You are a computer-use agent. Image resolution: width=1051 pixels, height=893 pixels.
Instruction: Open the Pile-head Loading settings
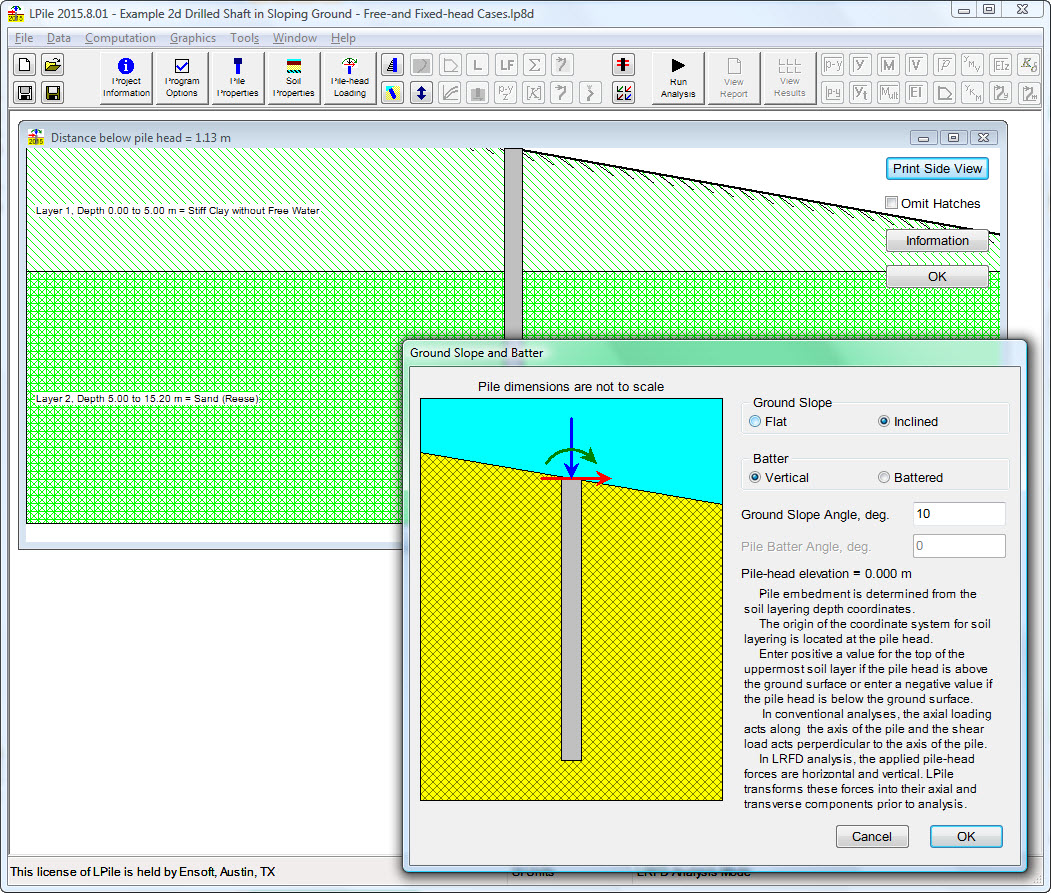tap(350, 78)
